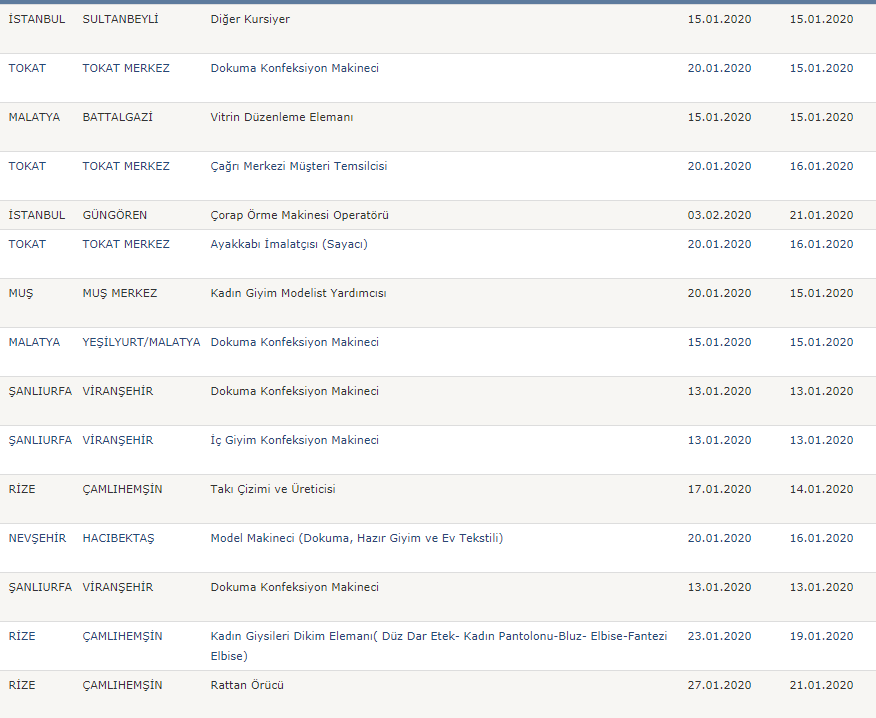This screenshot has height=718, width=876.
Task: Click the BATTALGAZİ district cell
Action: (x=117, y=117)
